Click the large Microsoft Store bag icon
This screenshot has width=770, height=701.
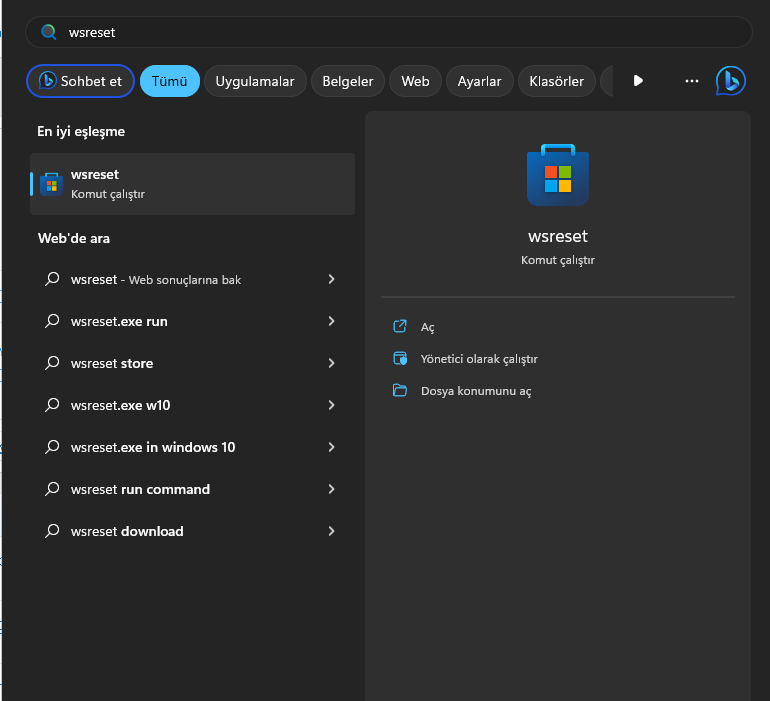point(558,175)
